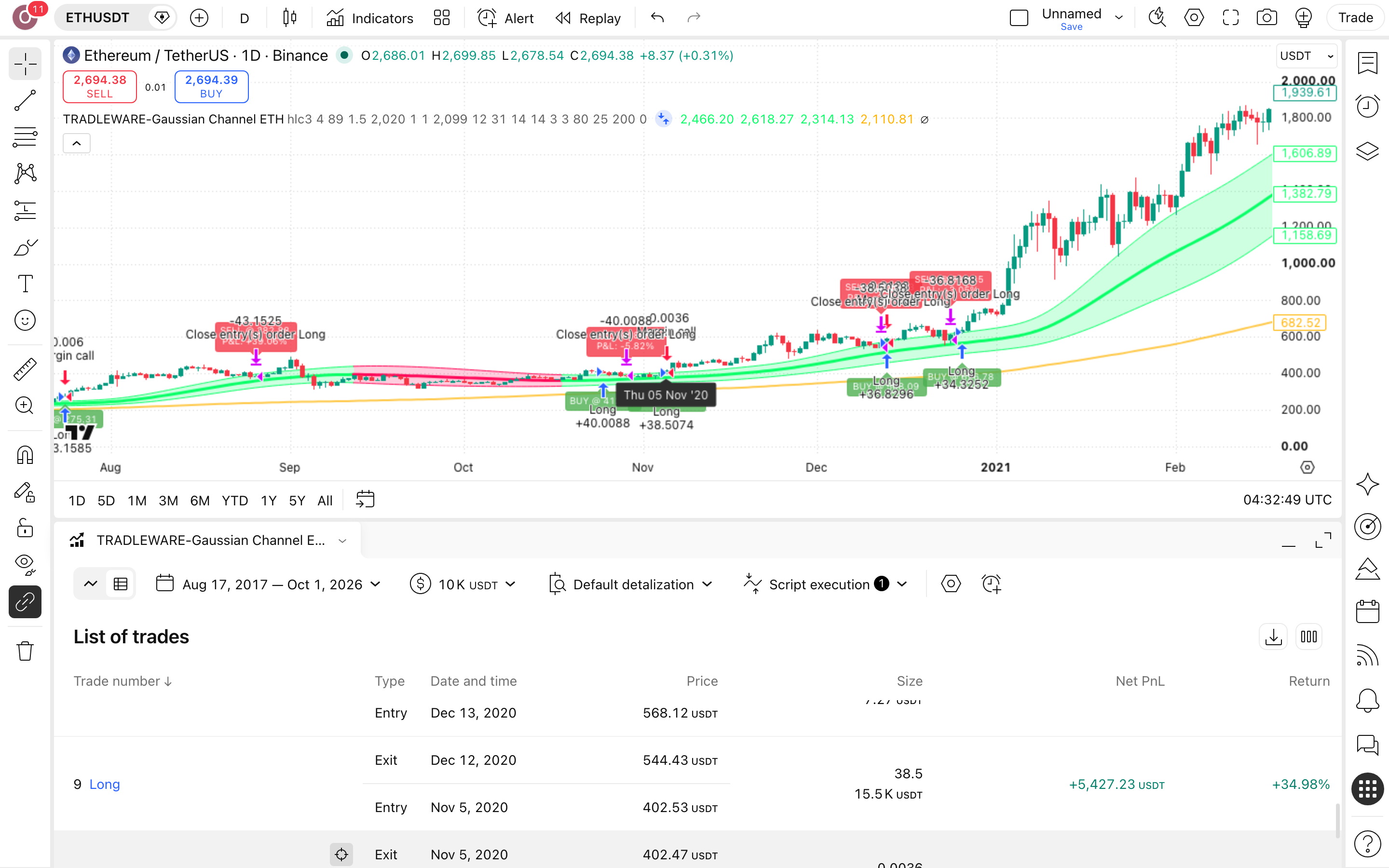Open the Indicators menu
The height and width of the screenshot is (868, 1389).
(x=369, y=18)
